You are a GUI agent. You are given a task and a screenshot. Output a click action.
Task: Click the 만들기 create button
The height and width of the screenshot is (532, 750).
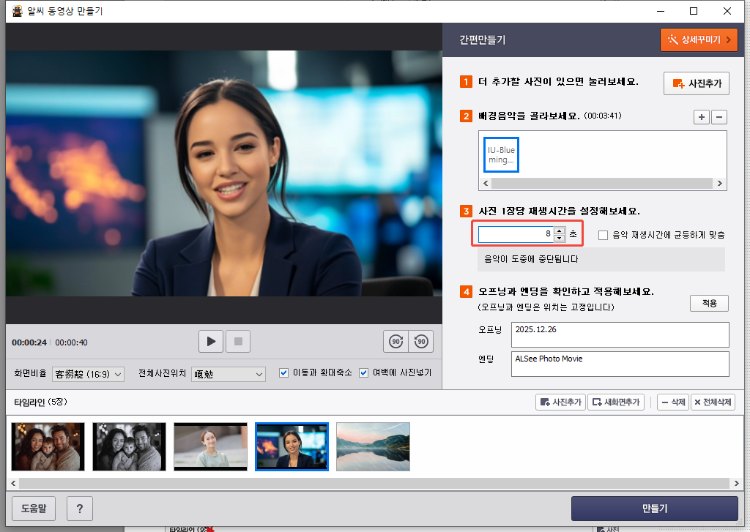tap(654, 508)
